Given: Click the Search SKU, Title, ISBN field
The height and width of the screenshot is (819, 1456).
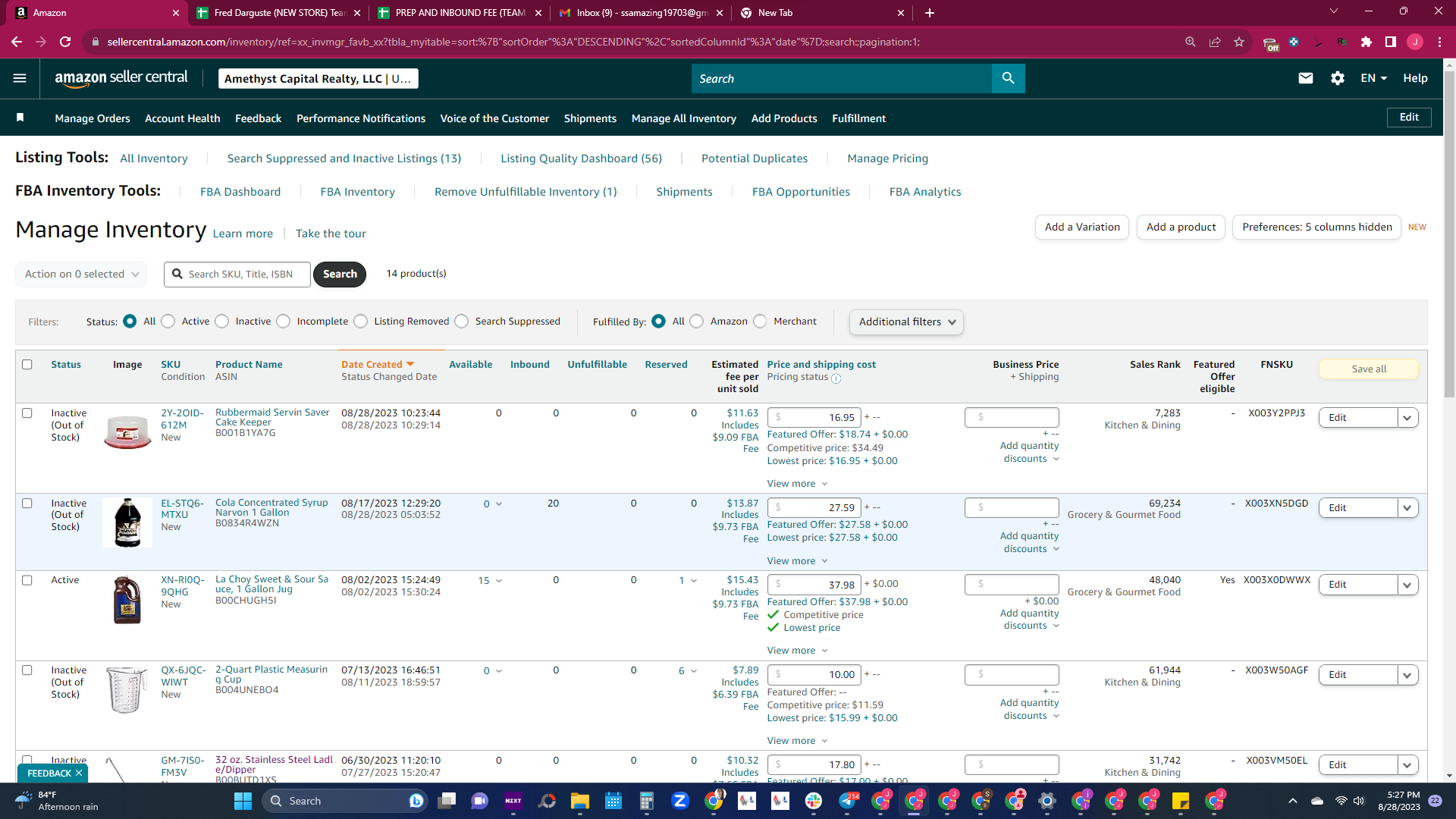Looking at the screenshot, I should point(237,275).
